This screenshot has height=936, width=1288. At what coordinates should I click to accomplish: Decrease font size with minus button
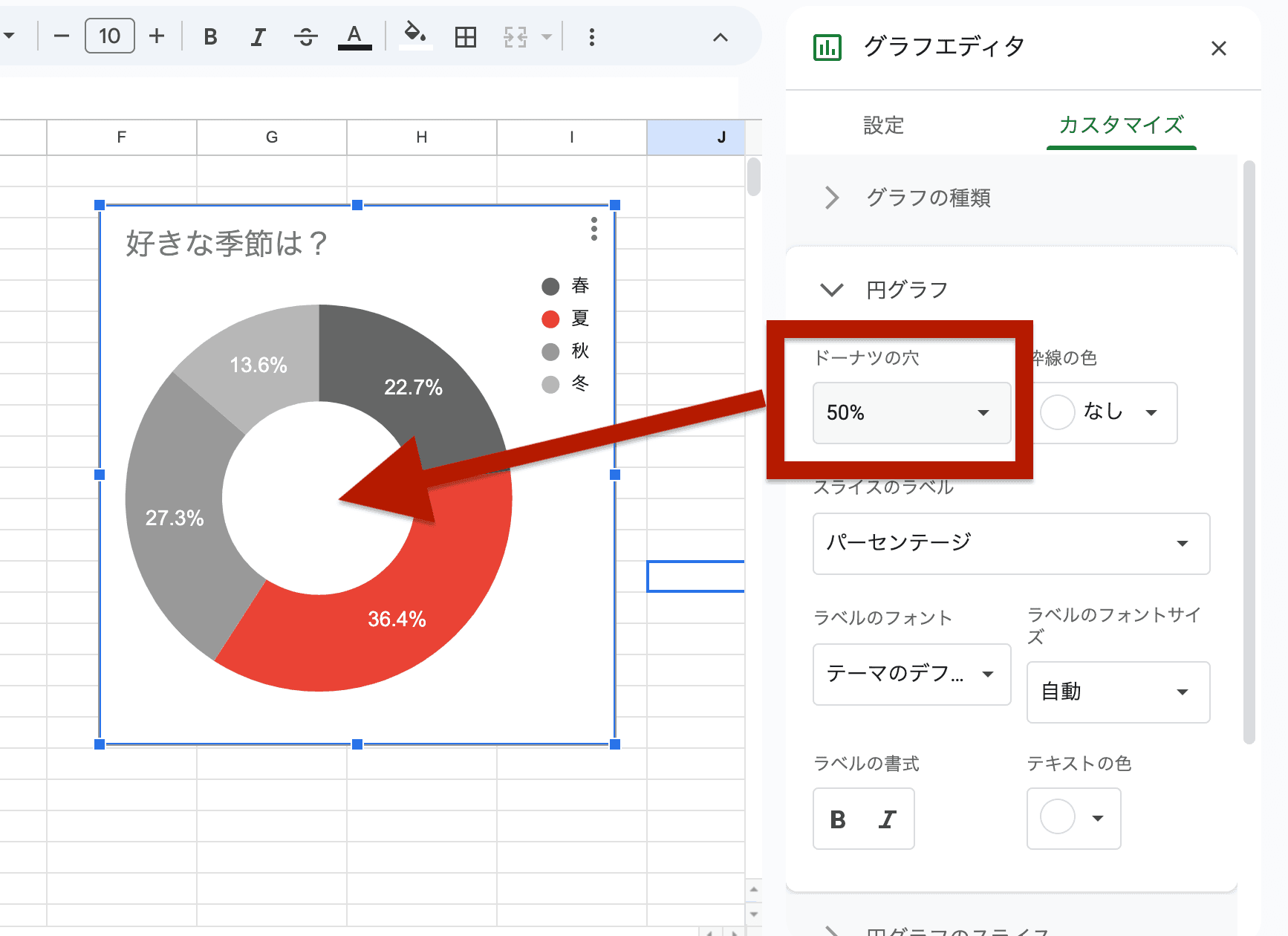62,36
